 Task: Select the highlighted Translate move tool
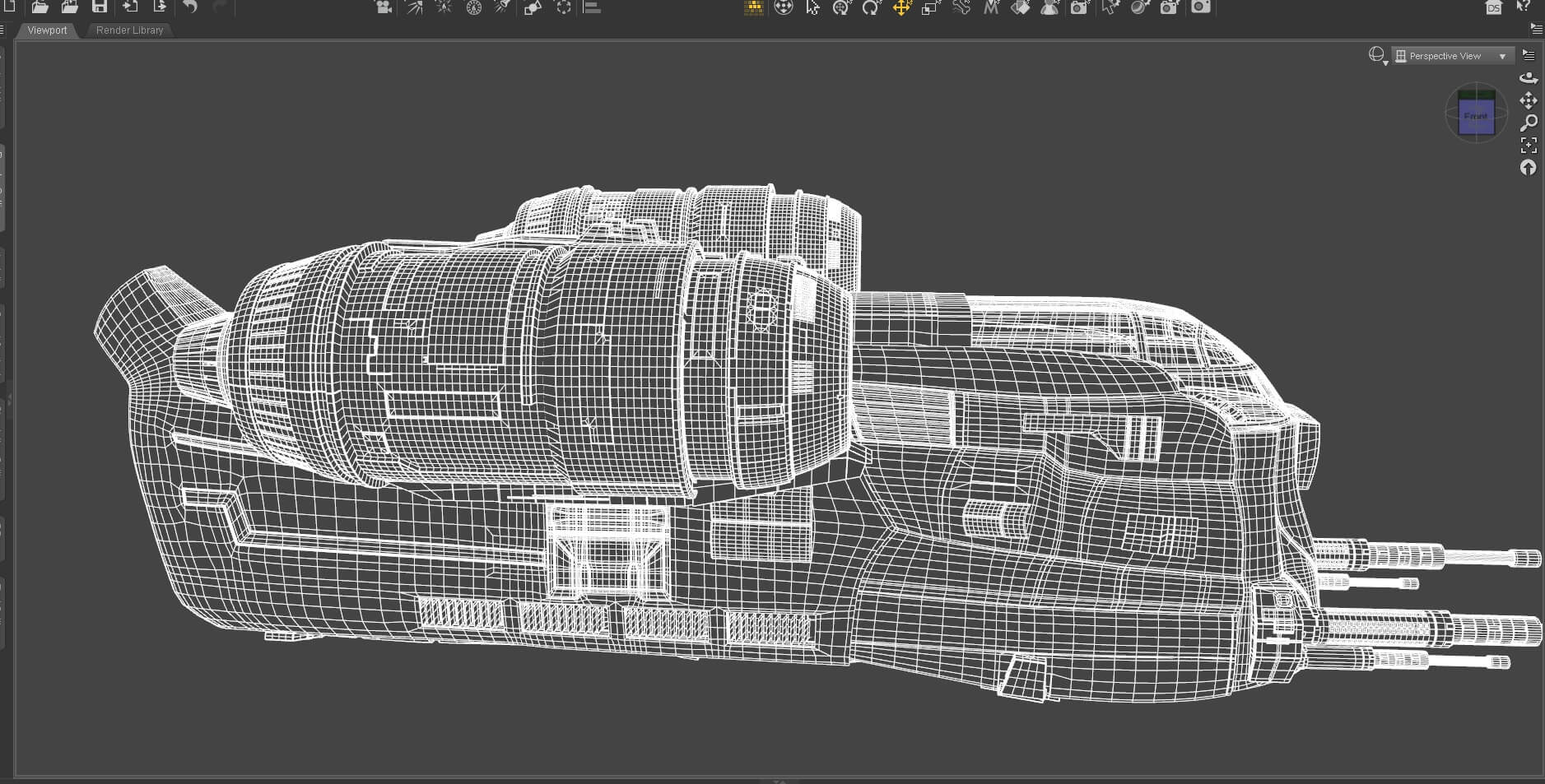pos(901,7)
